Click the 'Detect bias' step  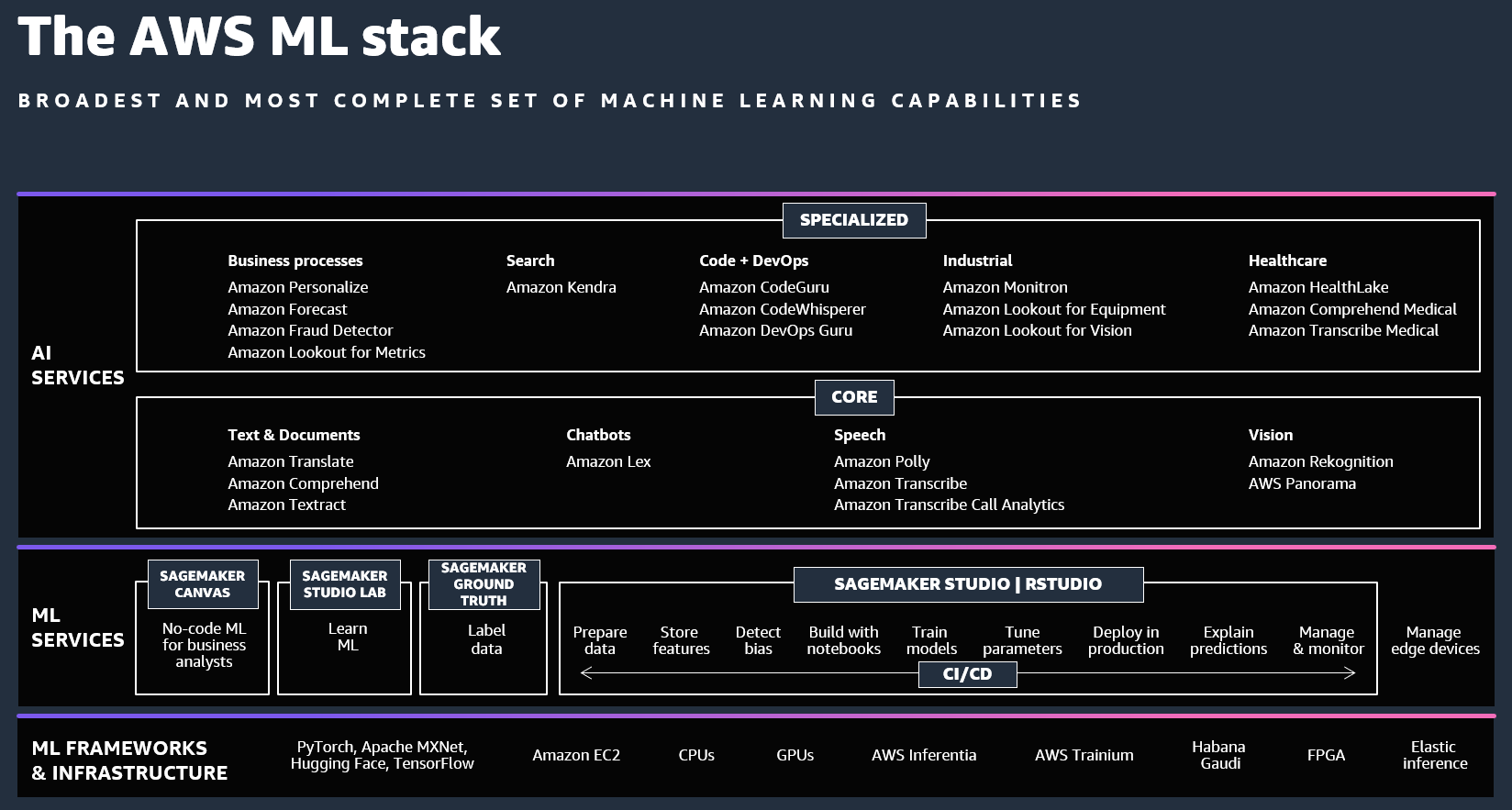(x=758, y=640)
